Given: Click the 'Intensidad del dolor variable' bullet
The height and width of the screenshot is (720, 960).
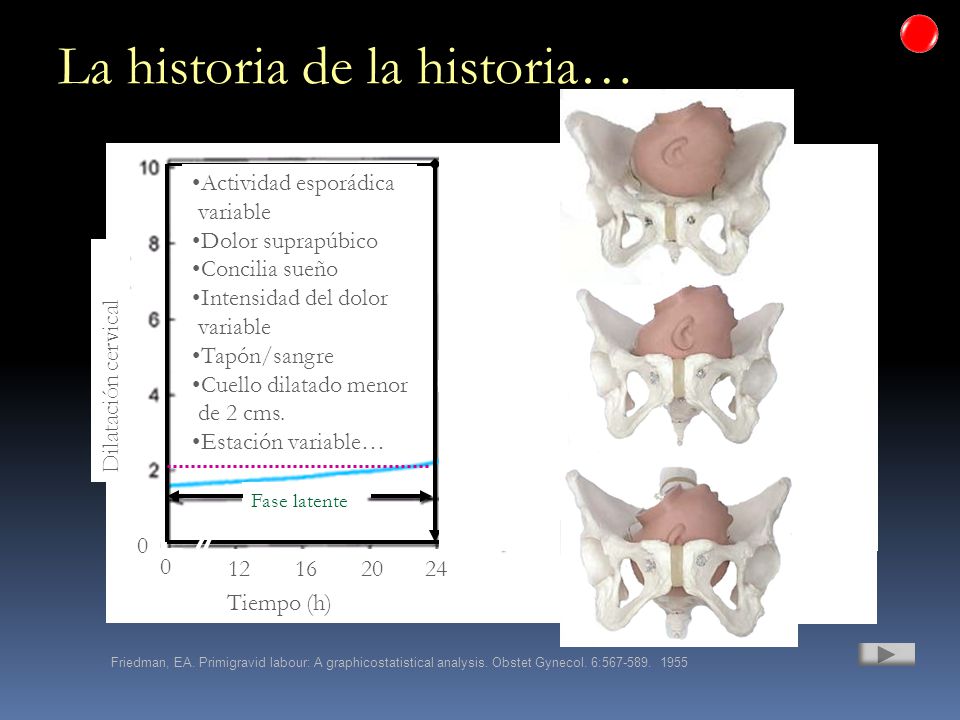Looking at the screenshot, I should [290, 312].
